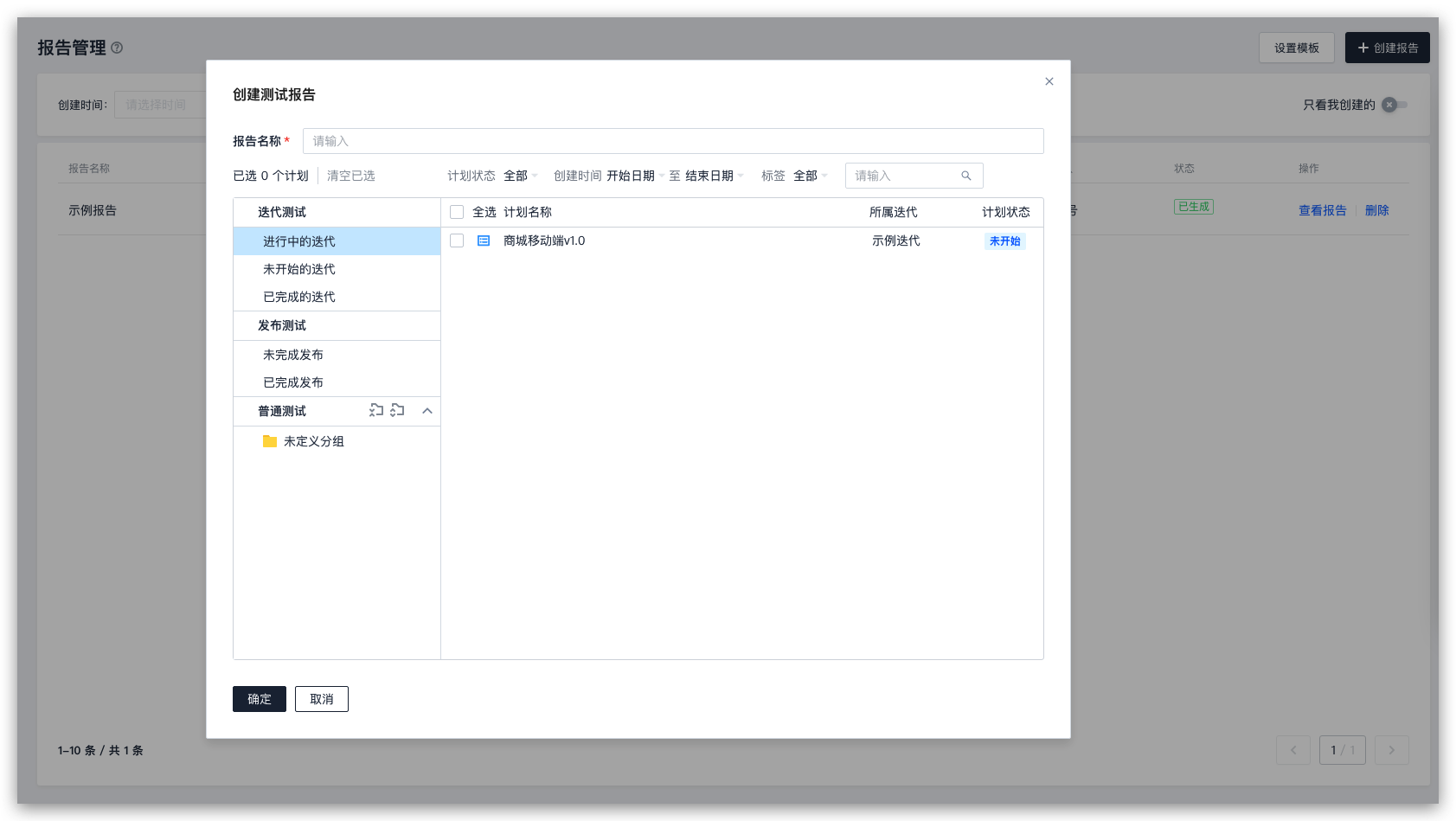Image resolution: width=1456 pixels, height=821 pixels.
Task: Select 已完成的迭代 in the left tree
Action: pyautogui.click(x=337, y=297)
